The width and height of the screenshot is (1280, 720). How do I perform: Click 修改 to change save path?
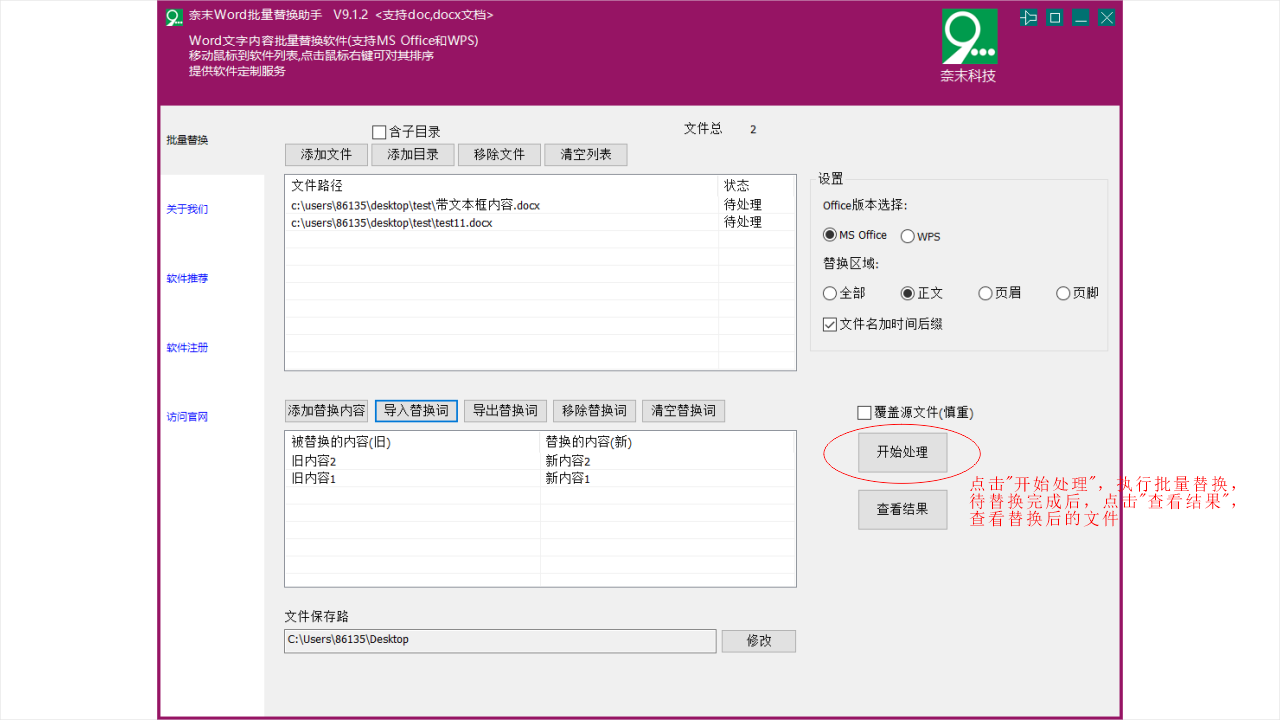(x=758, y=640)
